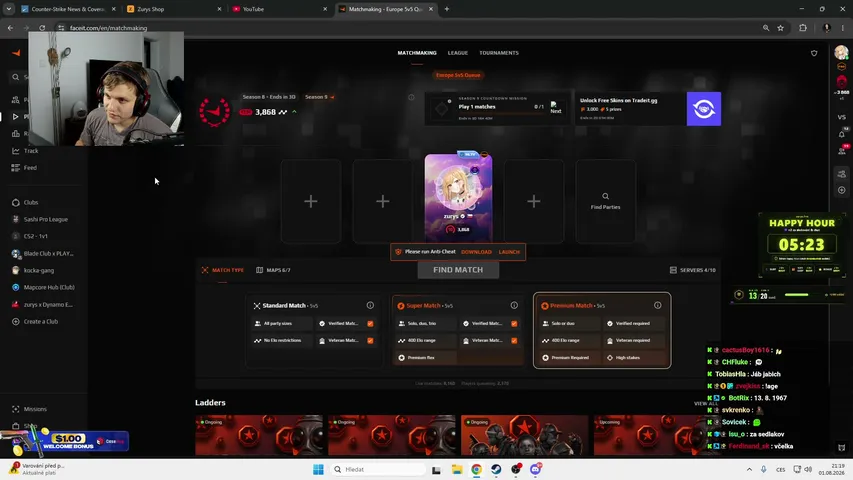Click Create a Club plus icon

15,322
